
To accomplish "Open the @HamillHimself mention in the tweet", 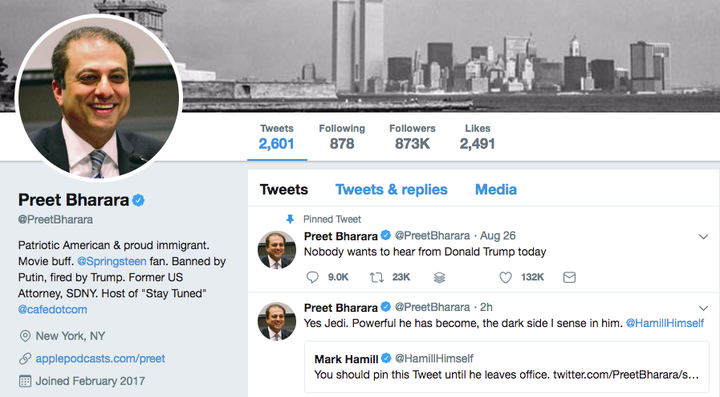I will (x=664, y=324).
